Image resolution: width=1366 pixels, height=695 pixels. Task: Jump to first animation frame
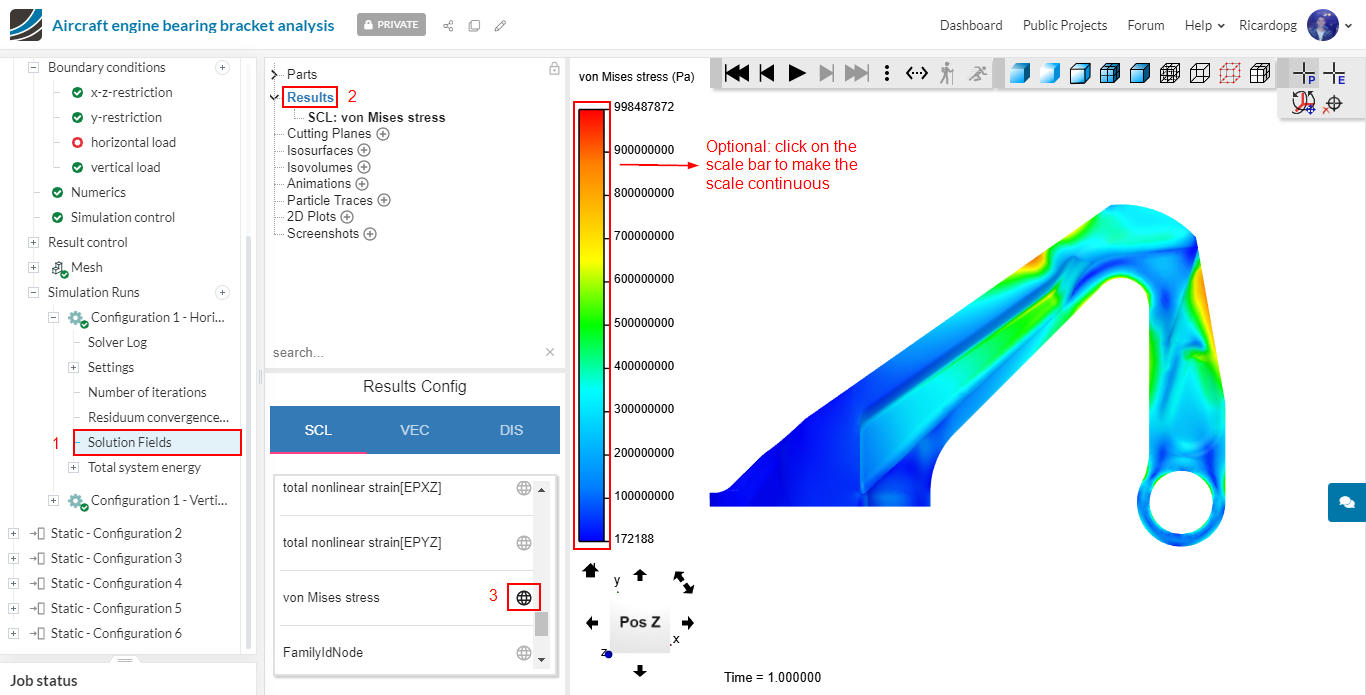click(x=736, y=73)
